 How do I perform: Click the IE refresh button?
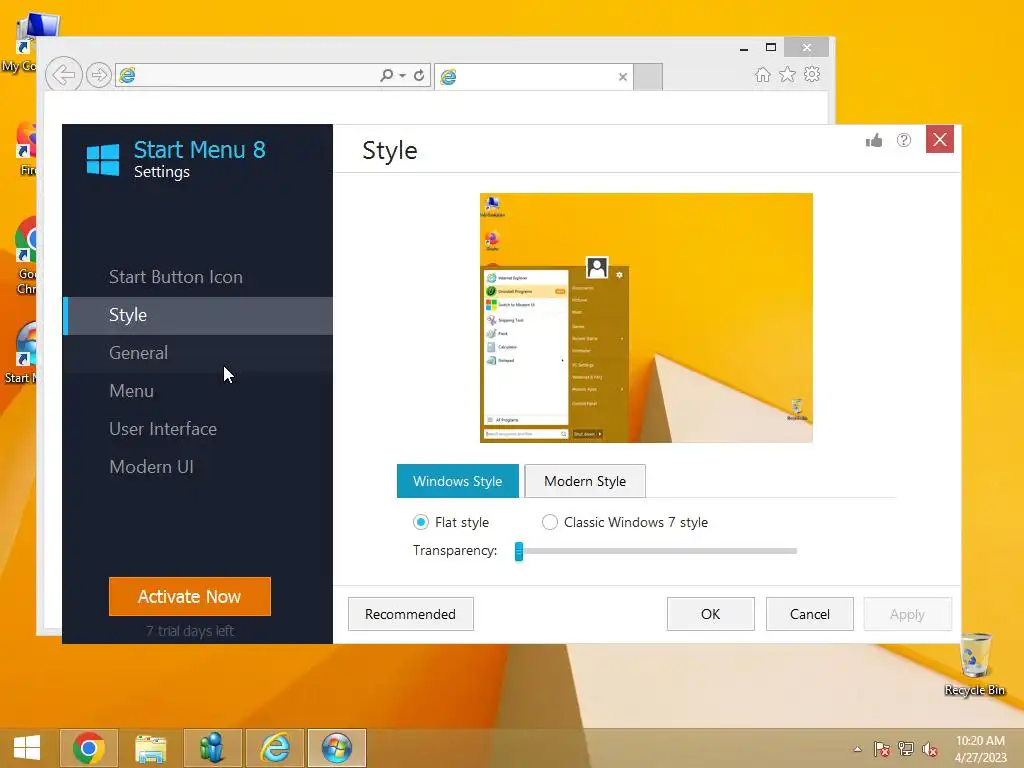(419, 75)
